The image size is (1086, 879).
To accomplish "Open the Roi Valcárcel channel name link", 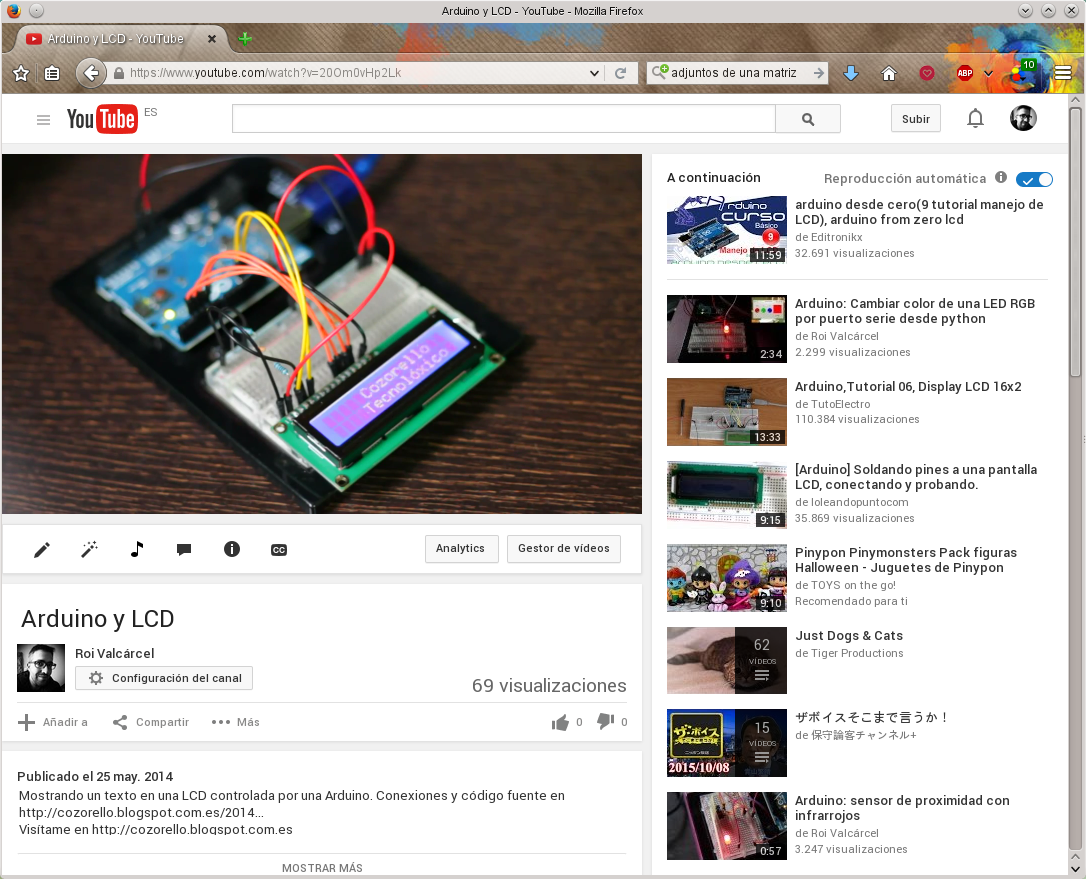I will coord(114,653).
